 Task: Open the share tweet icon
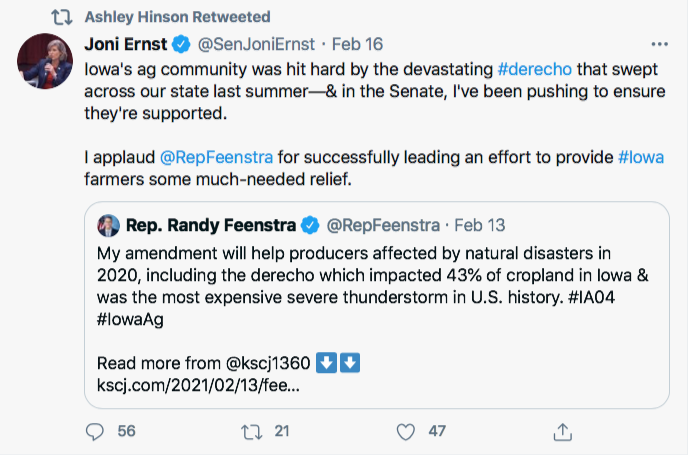[x=563, y=432]
